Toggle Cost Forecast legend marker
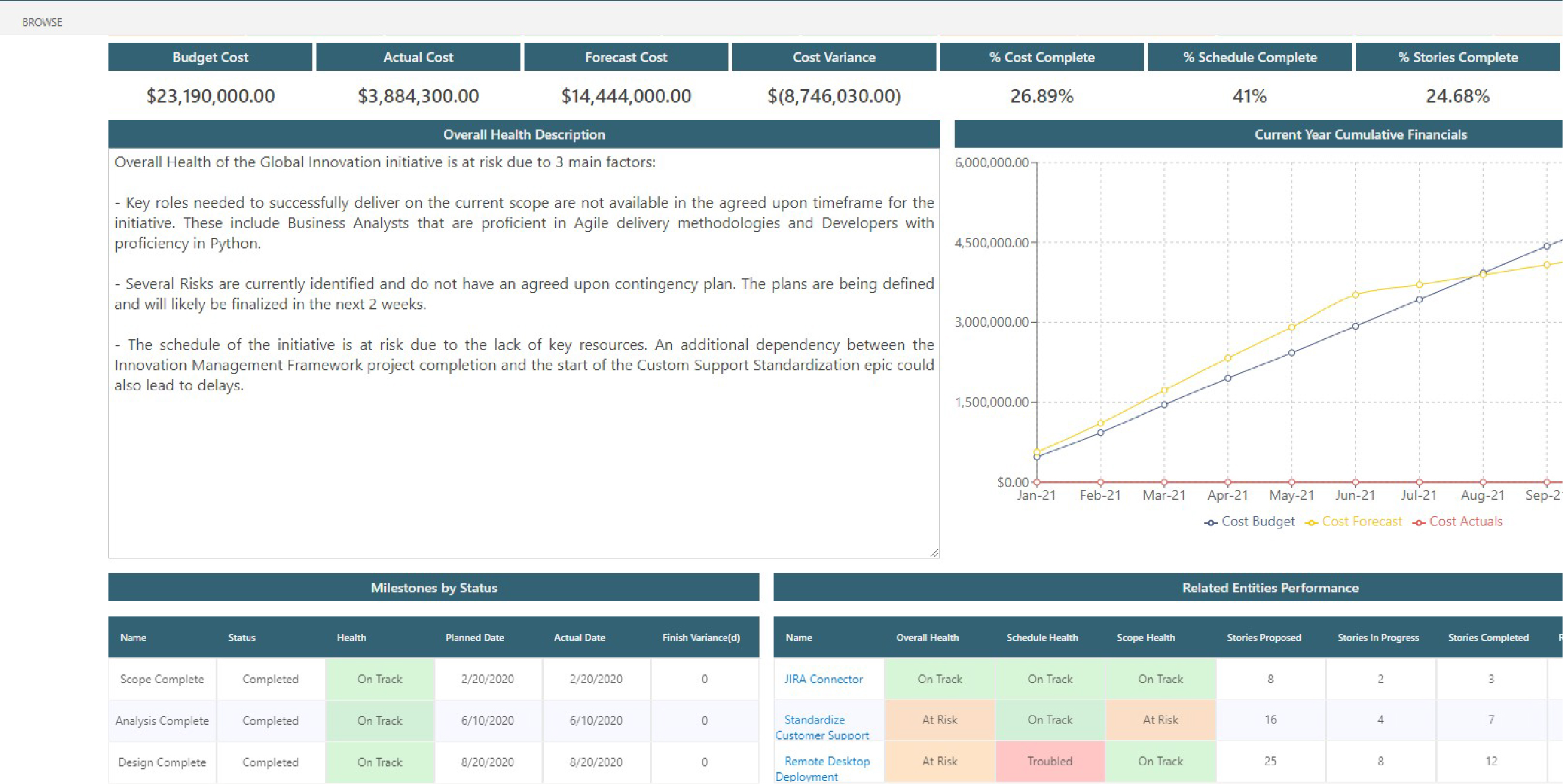 point(1311,523)
